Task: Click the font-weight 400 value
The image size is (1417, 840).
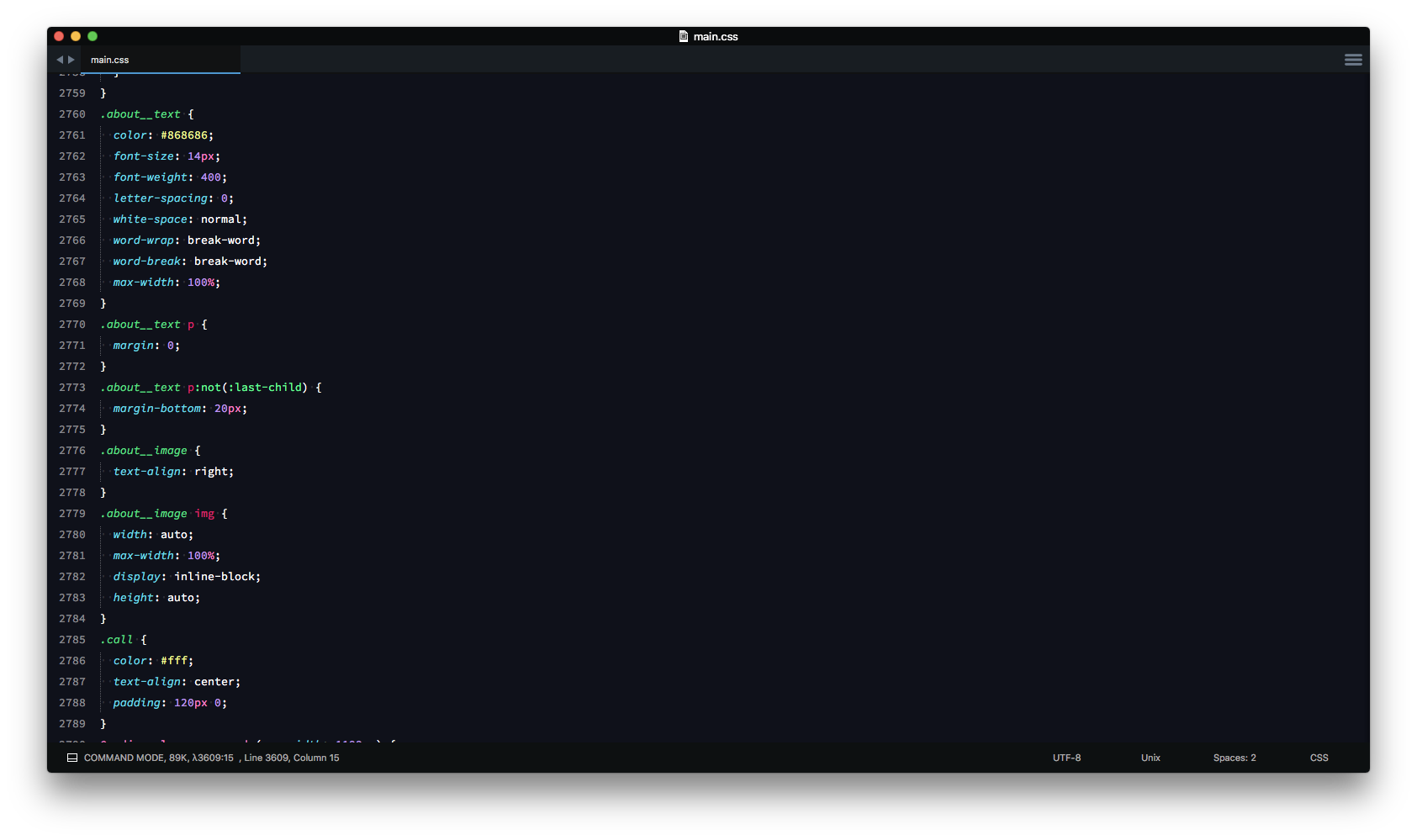Action: click(x=211, y=177)
